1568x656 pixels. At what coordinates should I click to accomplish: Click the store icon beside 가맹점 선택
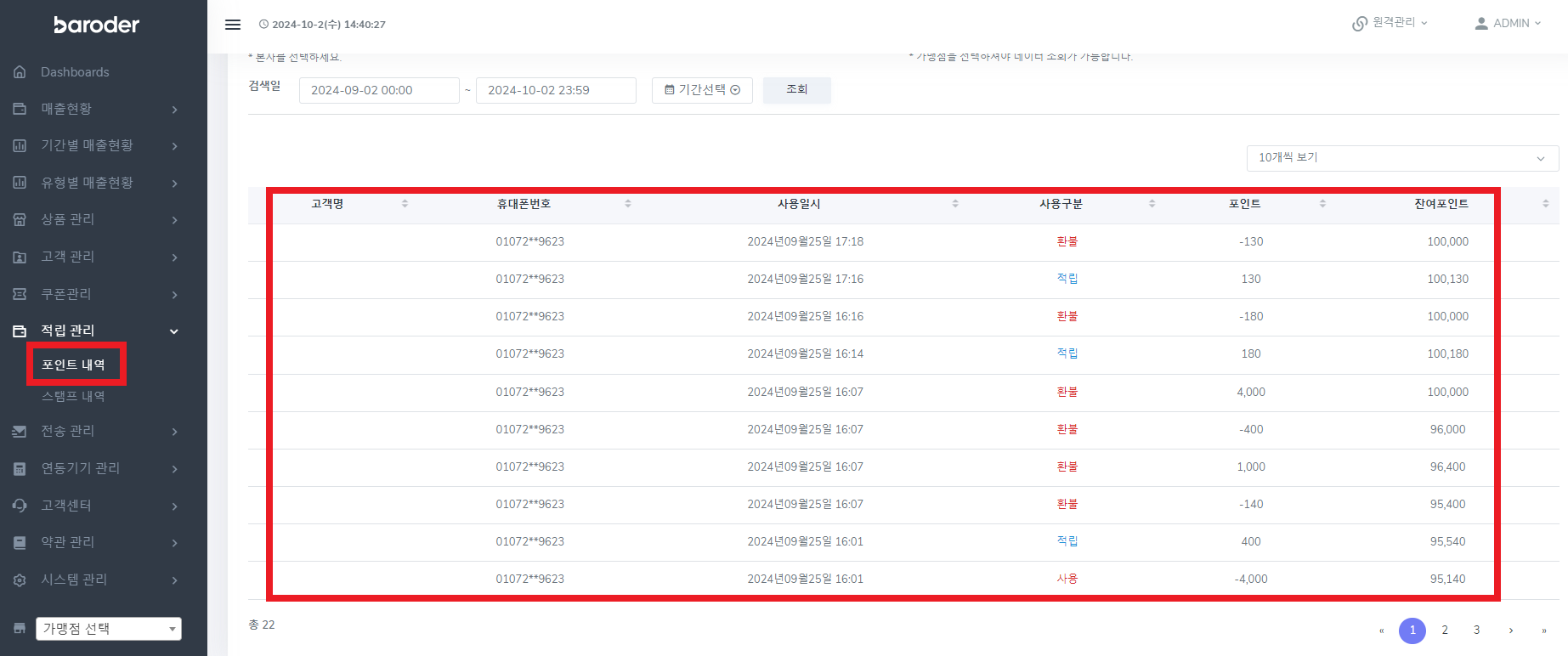[20, 629]
